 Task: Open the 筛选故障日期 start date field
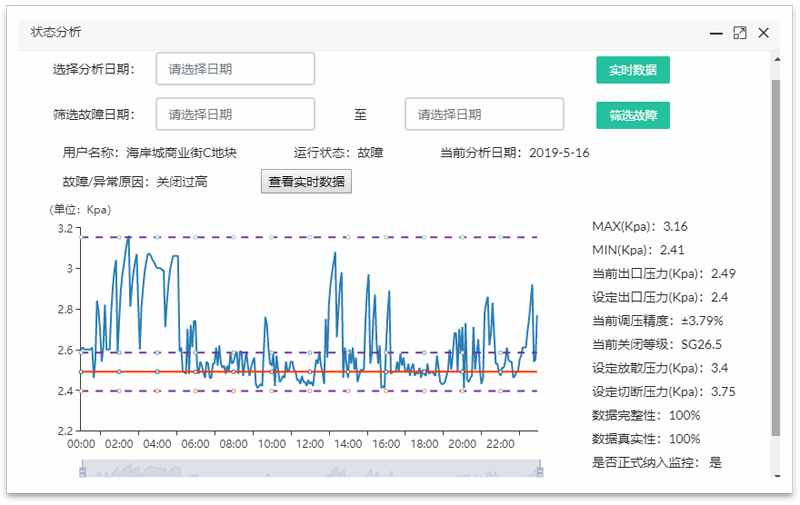[x=235, y=114]
